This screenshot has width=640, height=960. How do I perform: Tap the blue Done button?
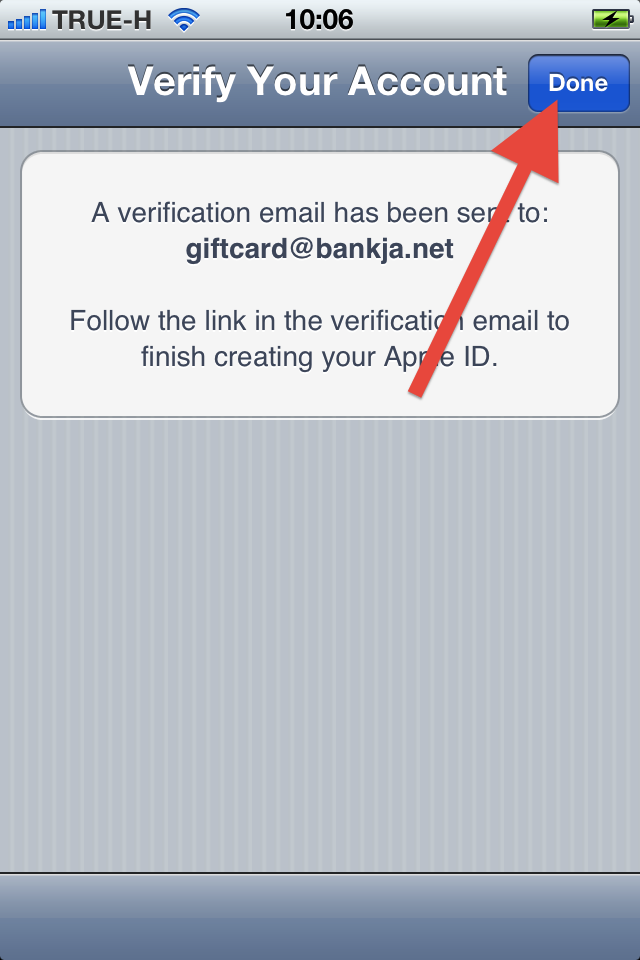[579, 83]
